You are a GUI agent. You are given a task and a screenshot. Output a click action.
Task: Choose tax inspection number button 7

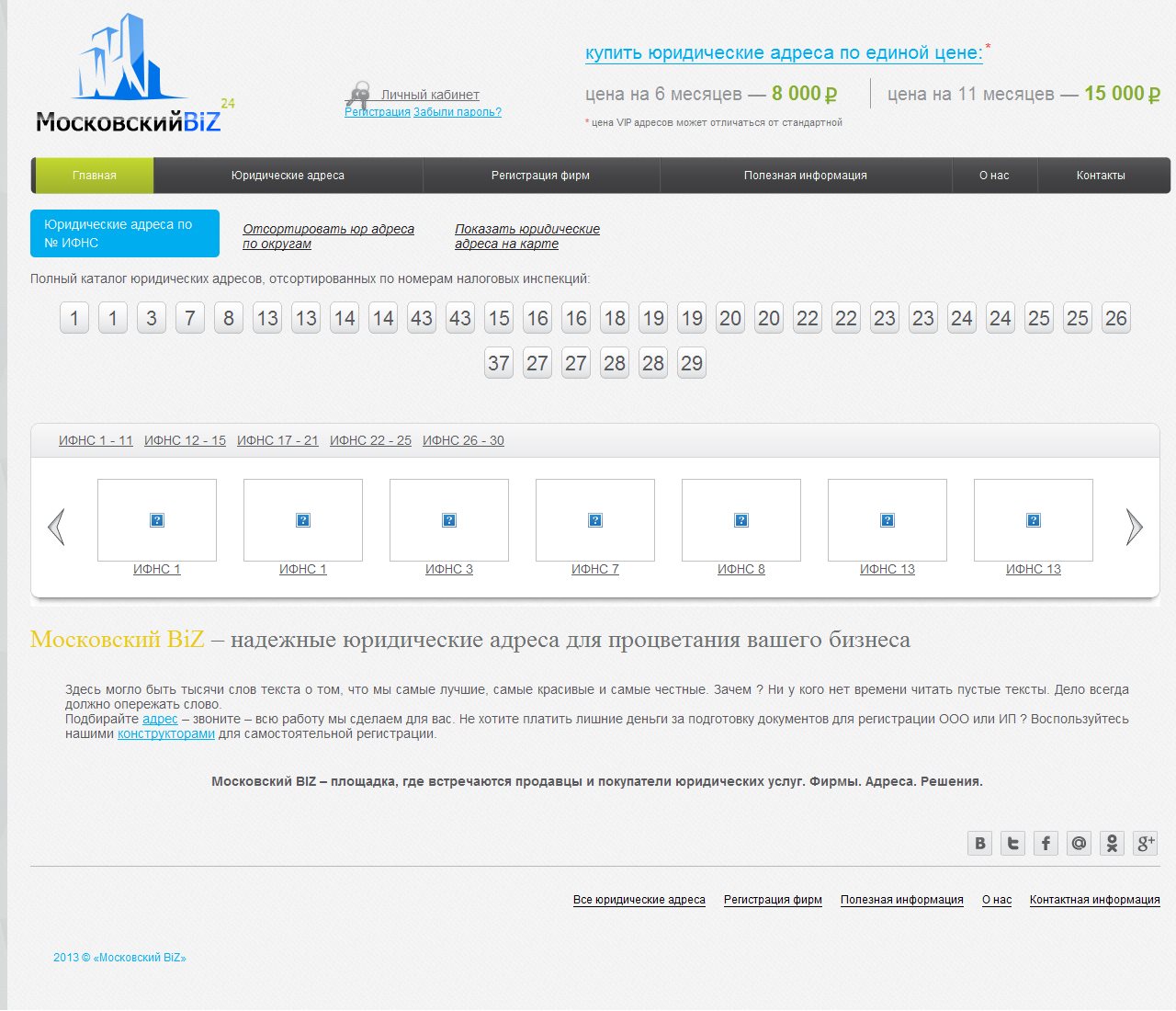click(x=190, y=318)
